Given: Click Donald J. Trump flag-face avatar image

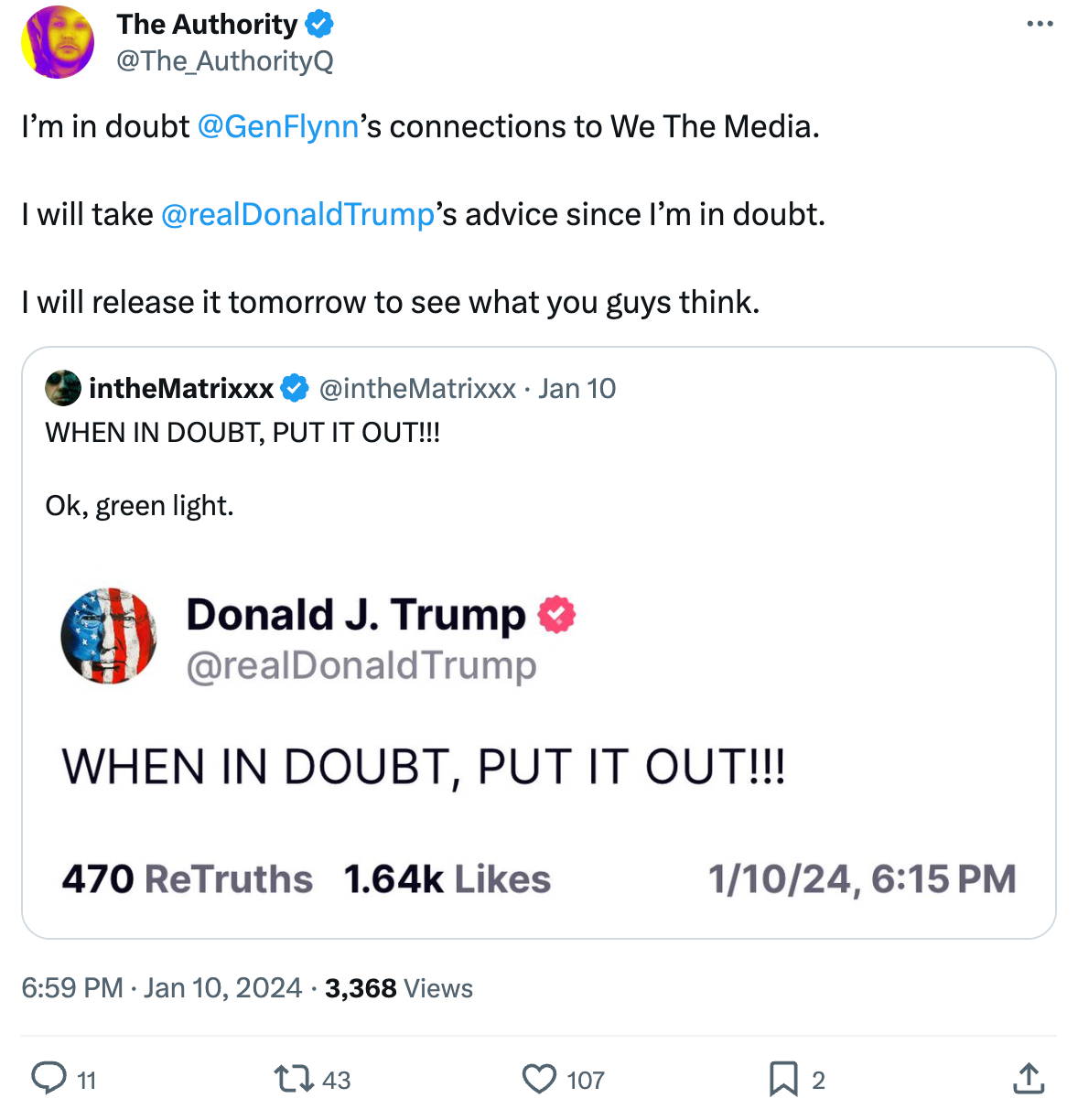Looking at the screenshot, I should [x=109, y=636].
